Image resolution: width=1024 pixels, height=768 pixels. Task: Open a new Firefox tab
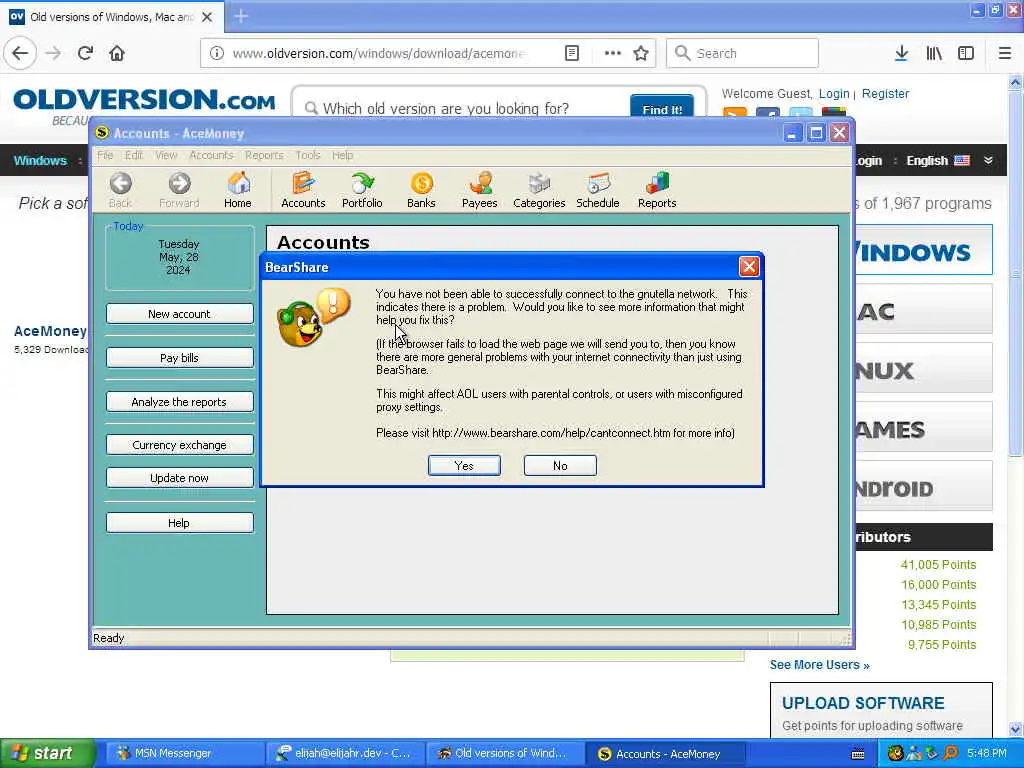pyautogui.click(x=241, y=16)
